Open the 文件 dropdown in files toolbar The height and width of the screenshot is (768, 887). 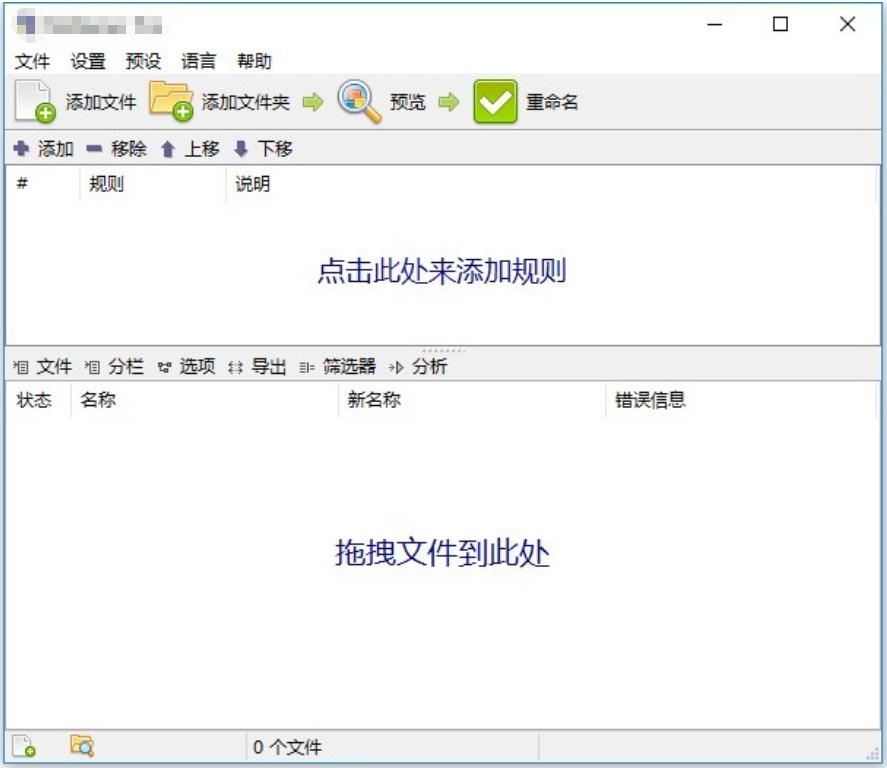point(43,366)
